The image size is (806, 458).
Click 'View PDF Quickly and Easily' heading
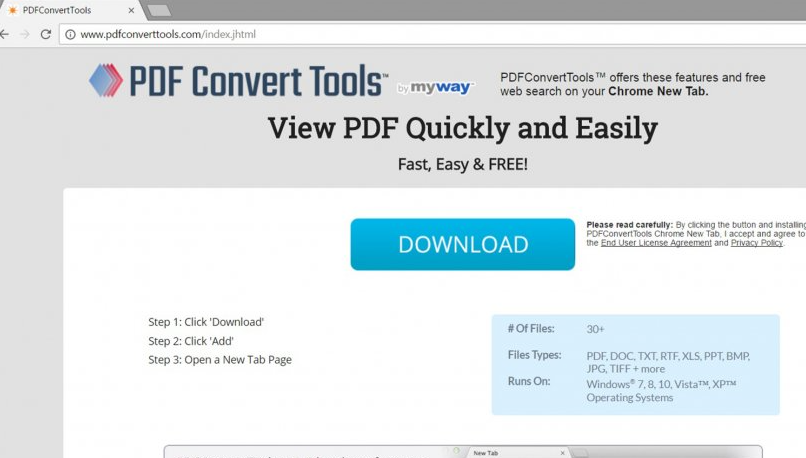coord(463,127)
